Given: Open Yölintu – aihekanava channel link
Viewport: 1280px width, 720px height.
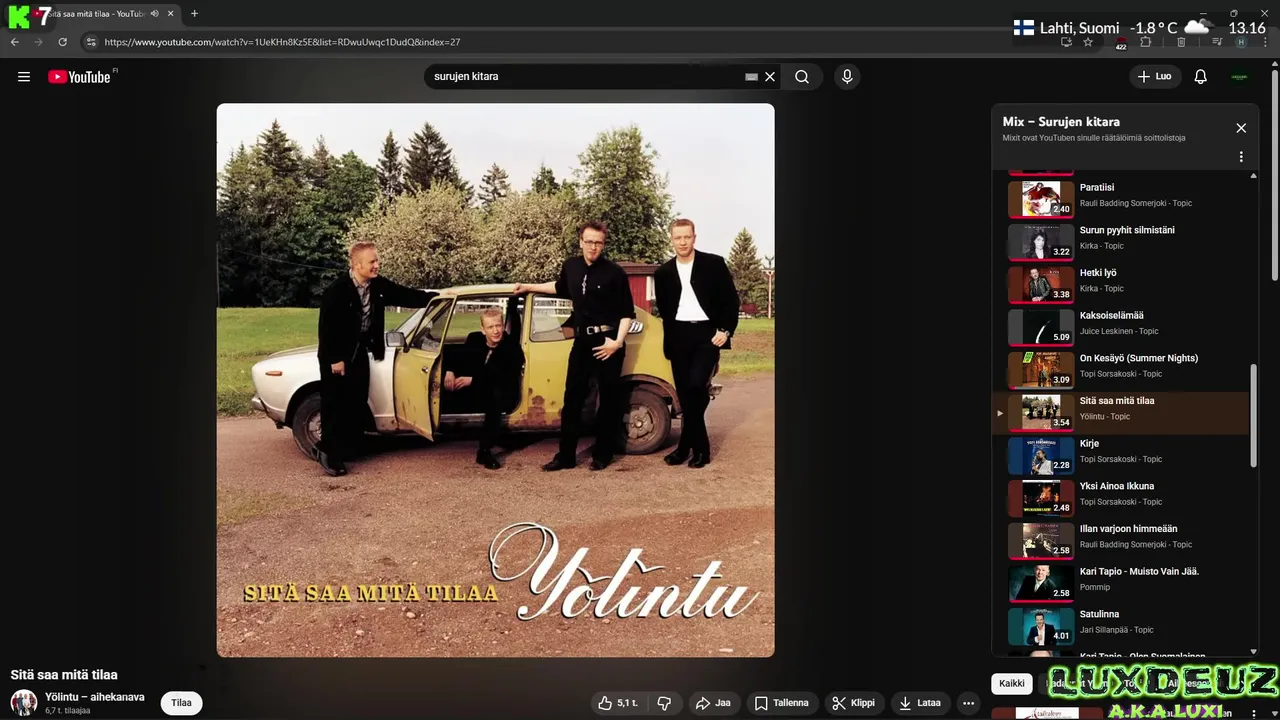Looking at the screenshot, I should coord(95,697).
